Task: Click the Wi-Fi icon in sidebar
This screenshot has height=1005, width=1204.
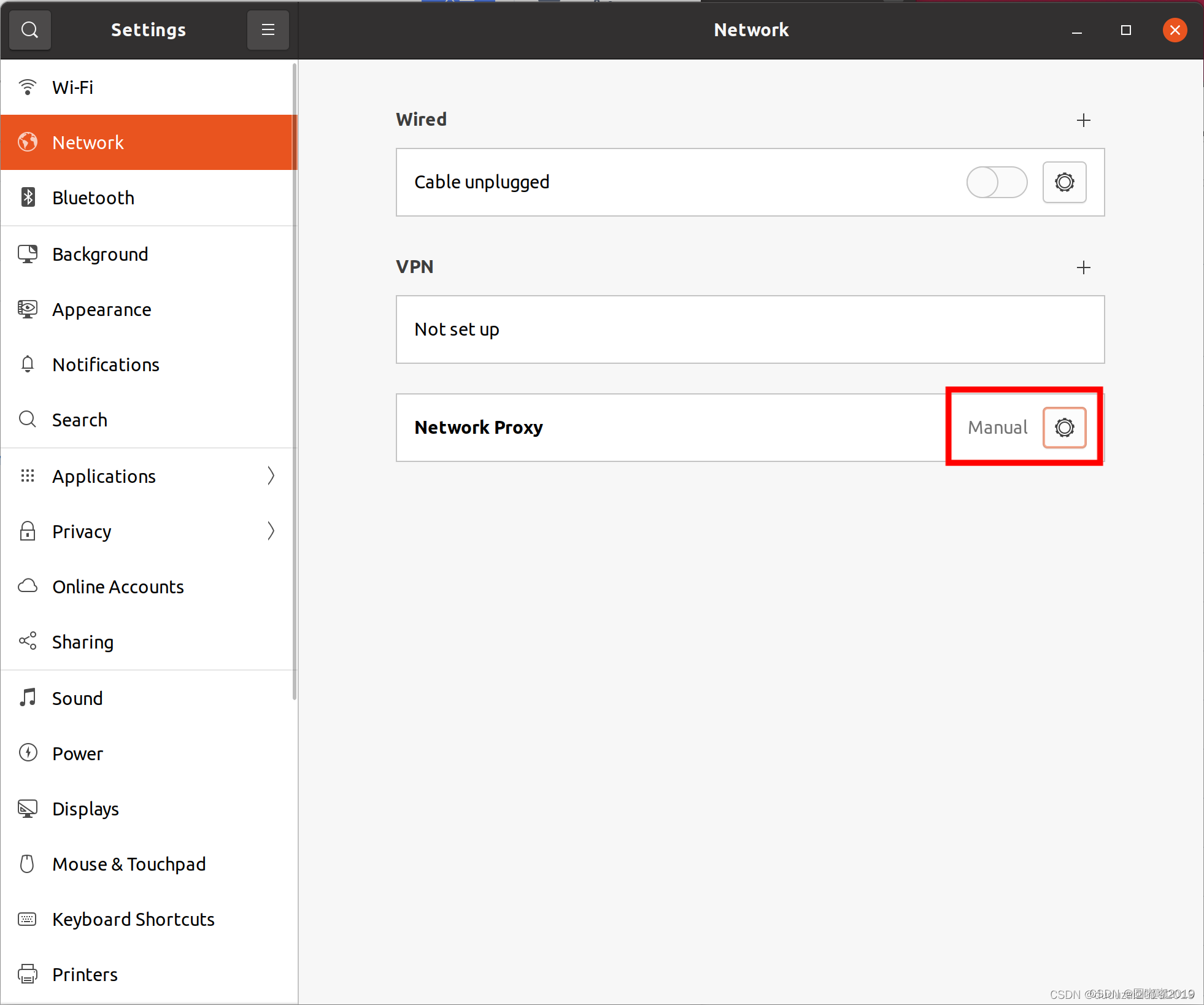Action: tap(28, 87)
